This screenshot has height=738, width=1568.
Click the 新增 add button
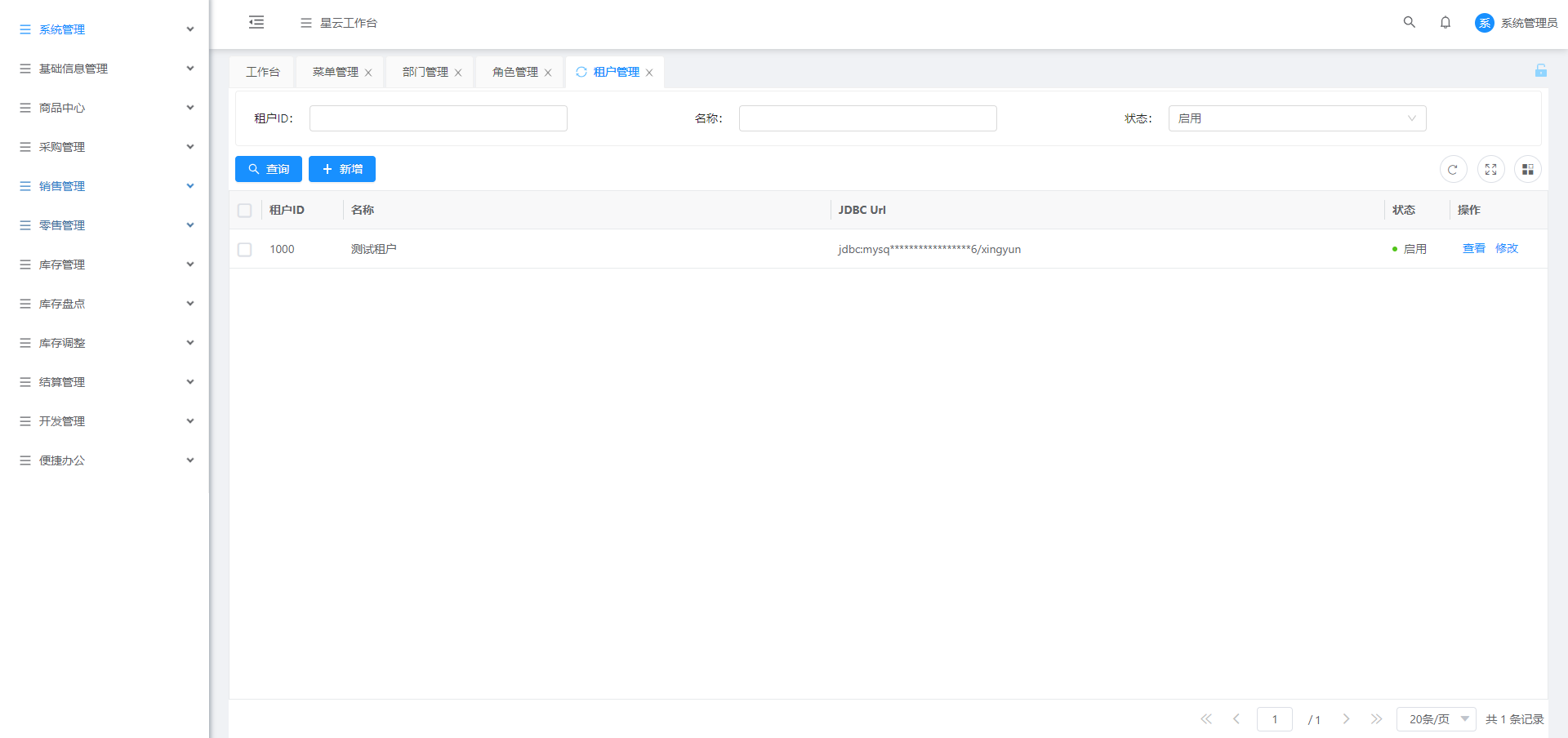coord(342,169)
